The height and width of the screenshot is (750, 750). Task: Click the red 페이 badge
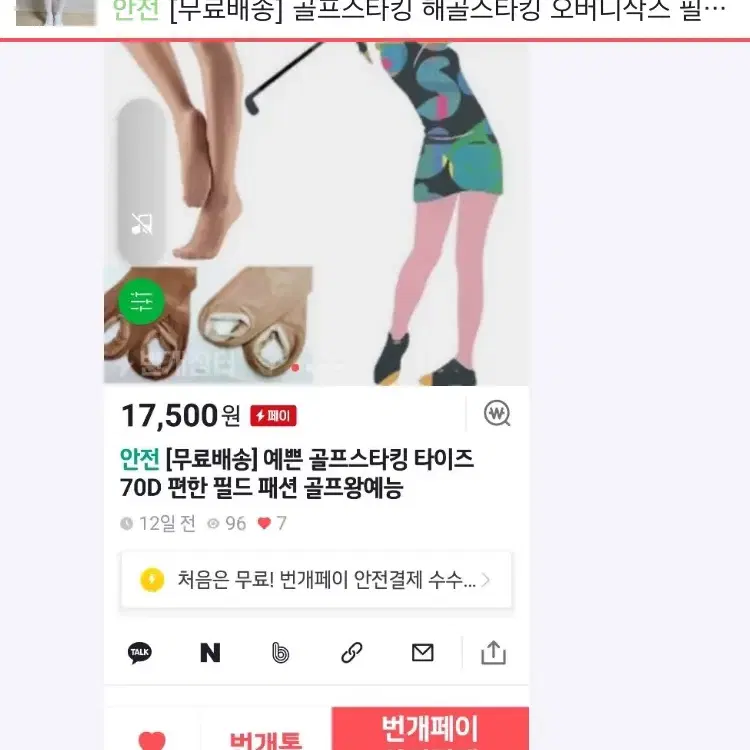pyautogui.click(x=273, y=416)
